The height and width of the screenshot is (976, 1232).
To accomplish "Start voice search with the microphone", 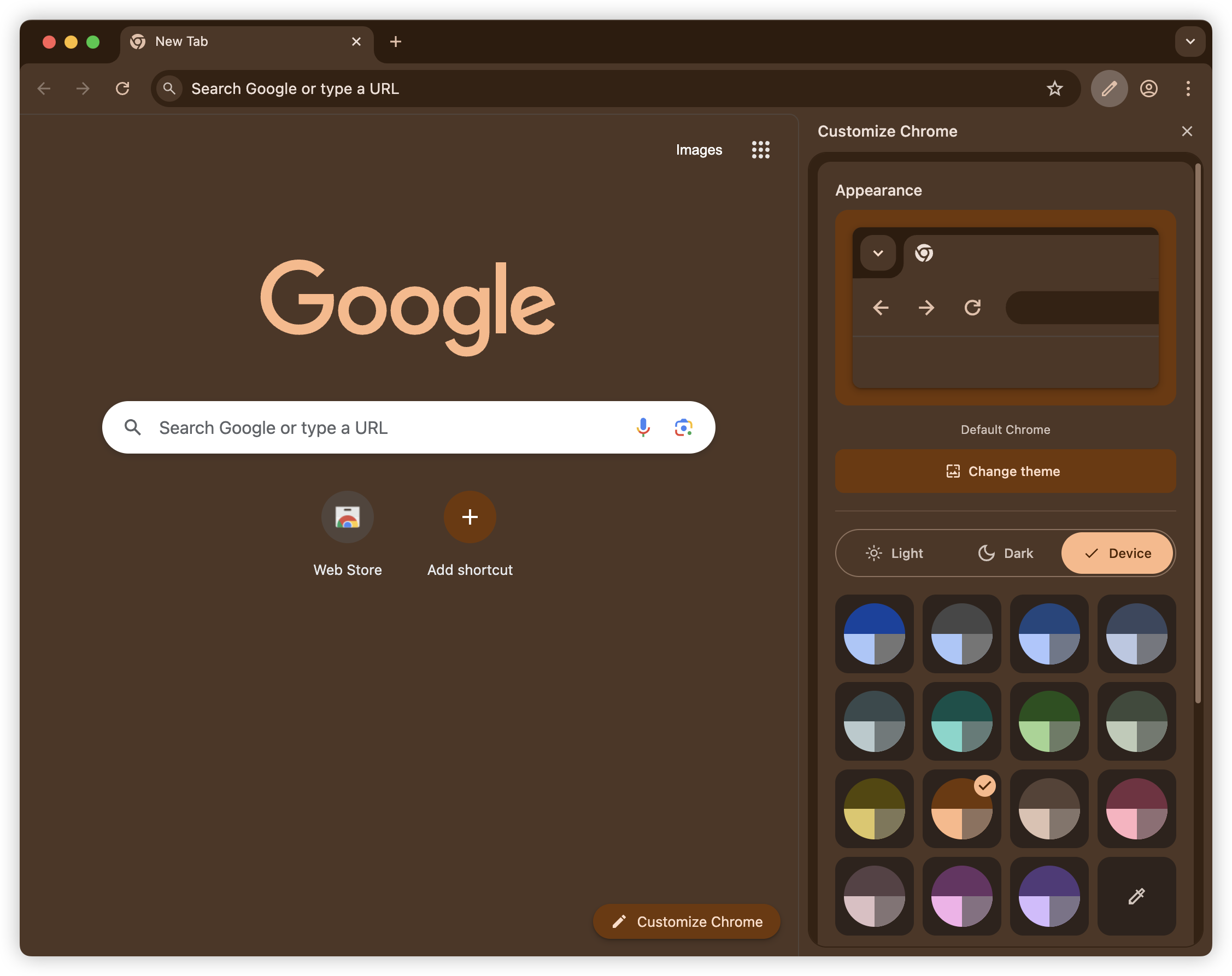I will pos(643,427).
